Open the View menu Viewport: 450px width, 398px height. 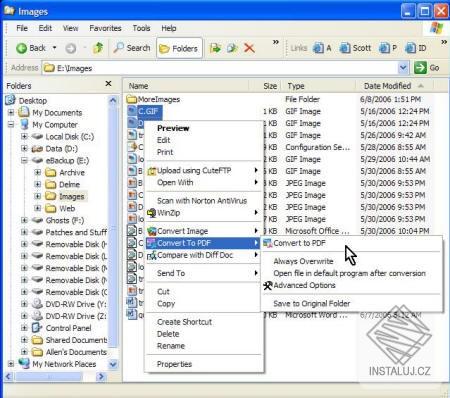click(70, 28)
